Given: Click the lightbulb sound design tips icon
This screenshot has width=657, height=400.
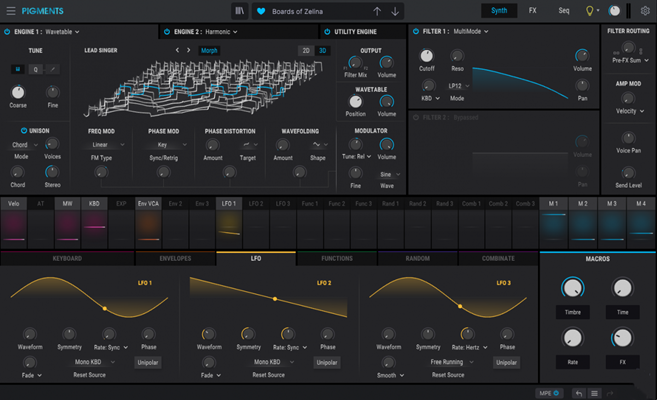Looking at the screenshot, I should [591, 11].
